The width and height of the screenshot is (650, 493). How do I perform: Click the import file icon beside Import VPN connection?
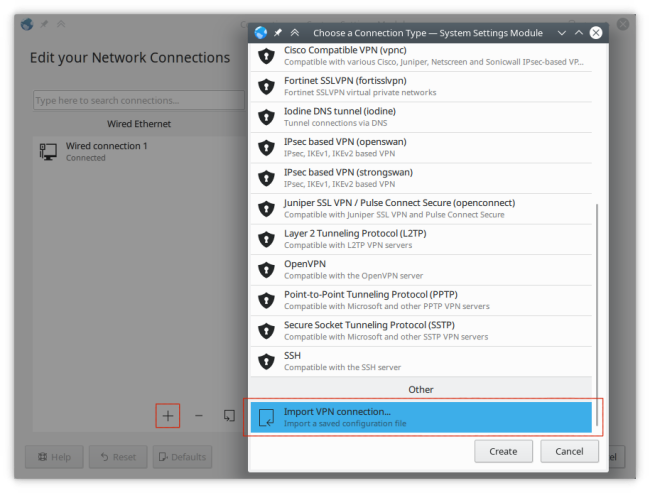(266, 417)
